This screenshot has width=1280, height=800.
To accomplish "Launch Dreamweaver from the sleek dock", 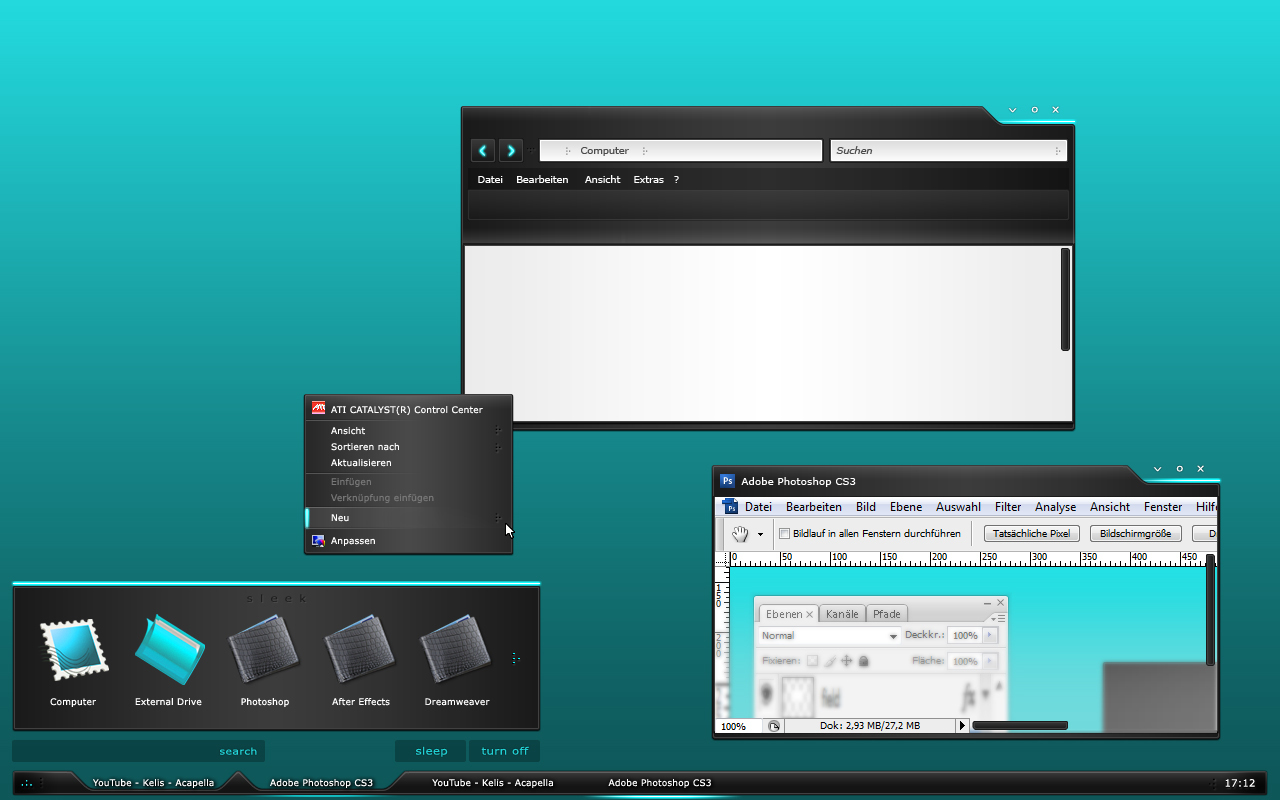I will (x=456, y=651).
